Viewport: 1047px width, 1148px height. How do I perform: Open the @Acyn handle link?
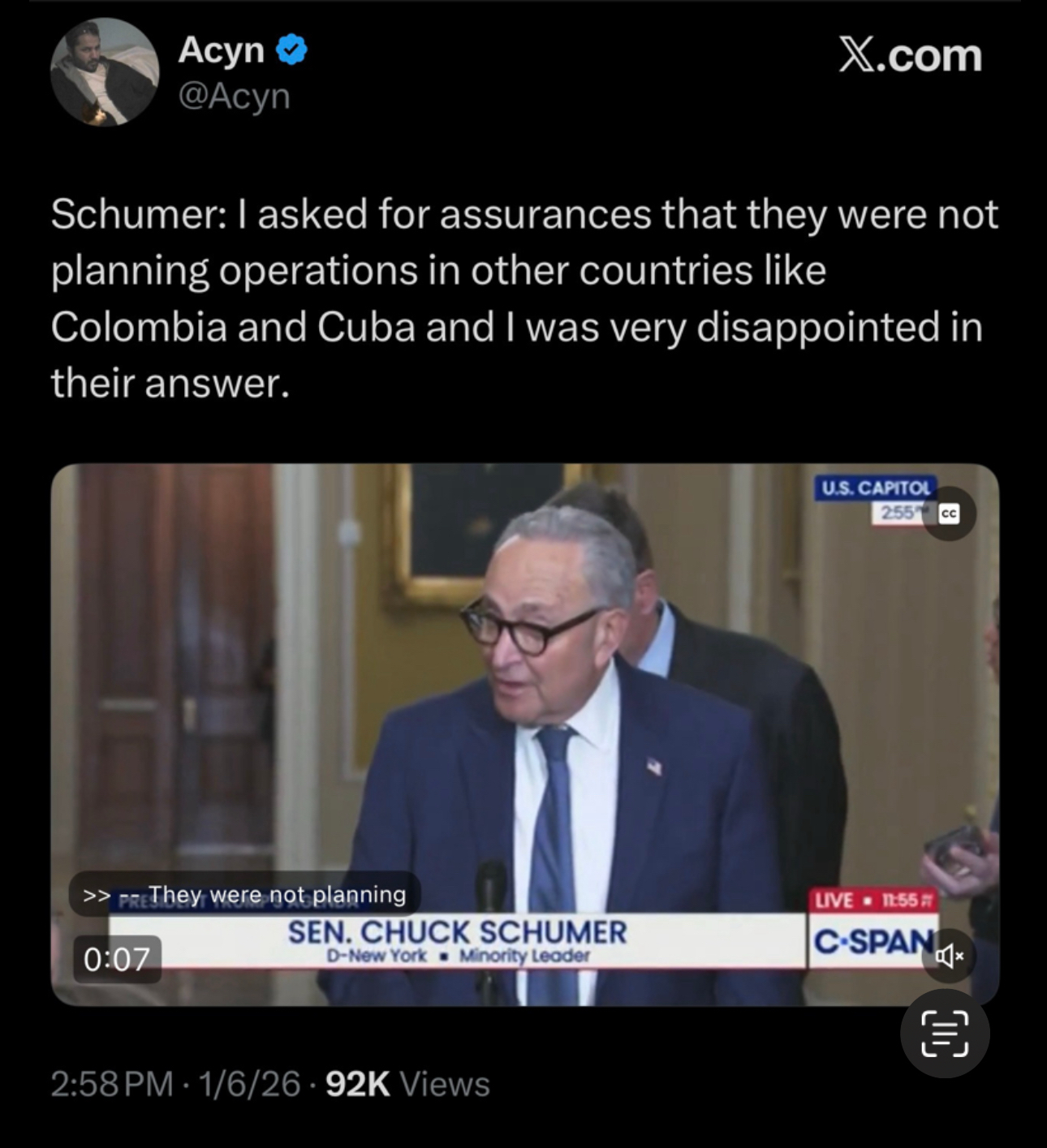click(234, 96)
